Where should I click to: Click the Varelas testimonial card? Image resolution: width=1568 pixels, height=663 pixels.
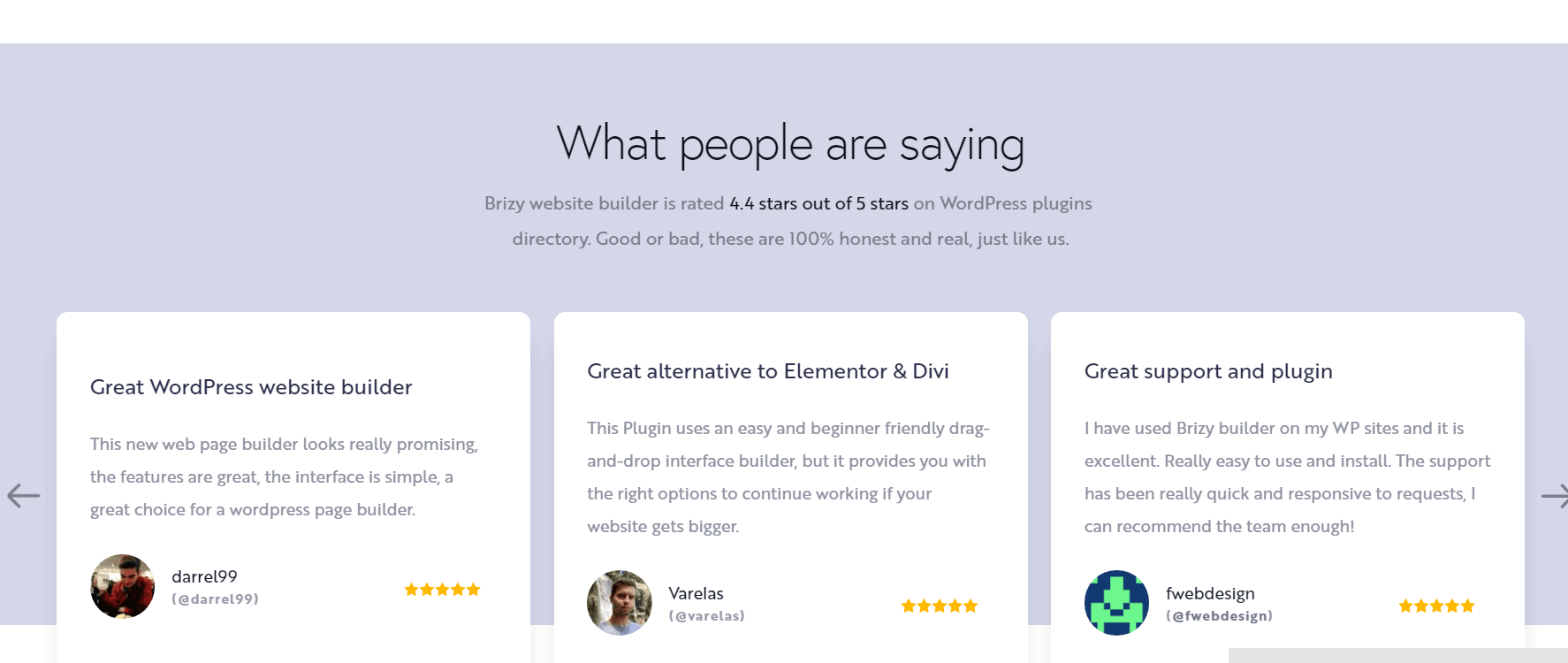[x=791, y=486]
